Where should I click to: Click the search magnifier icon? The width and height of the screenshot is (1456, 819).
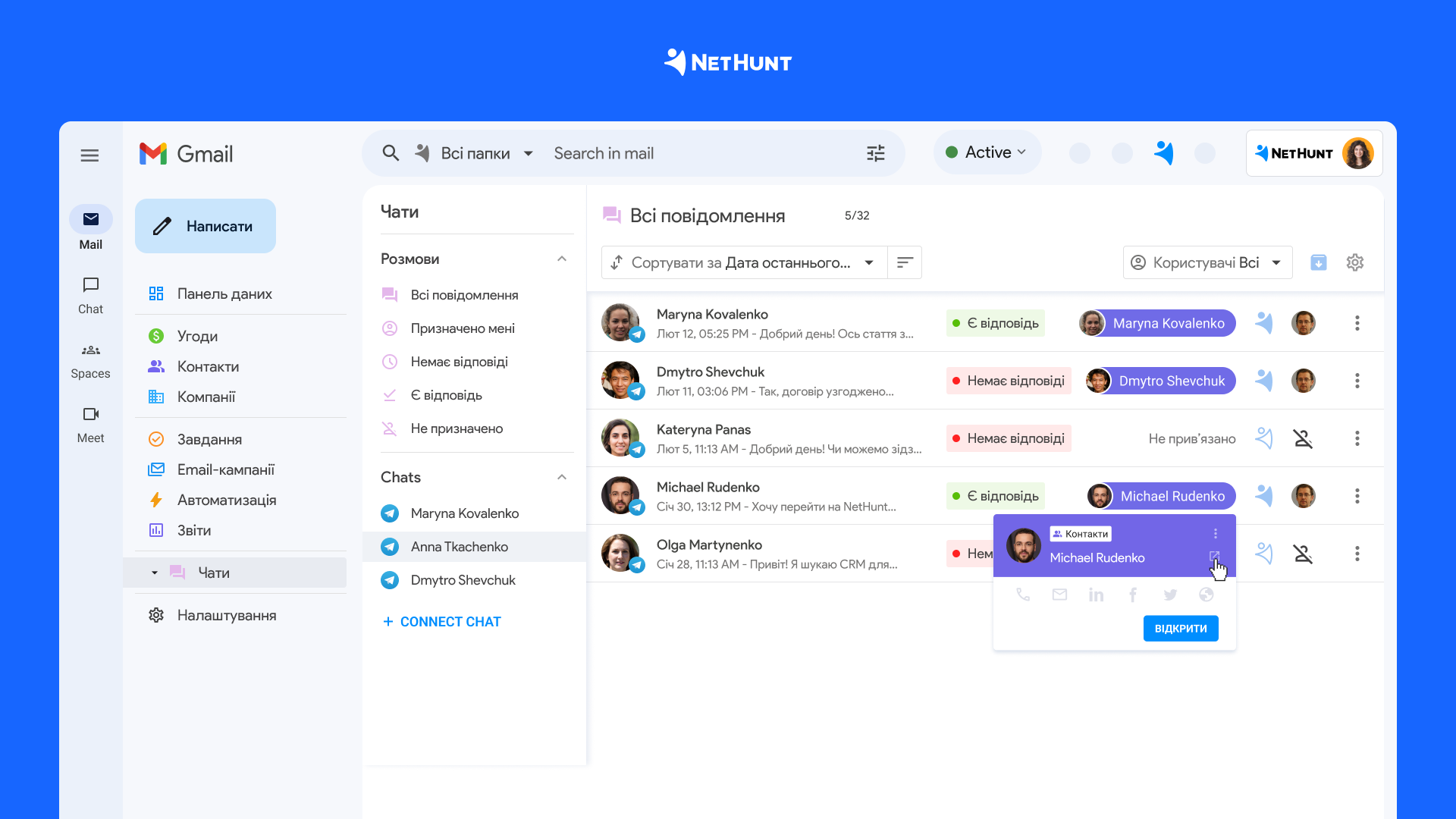pyautogui.click(x=391, y=153)
